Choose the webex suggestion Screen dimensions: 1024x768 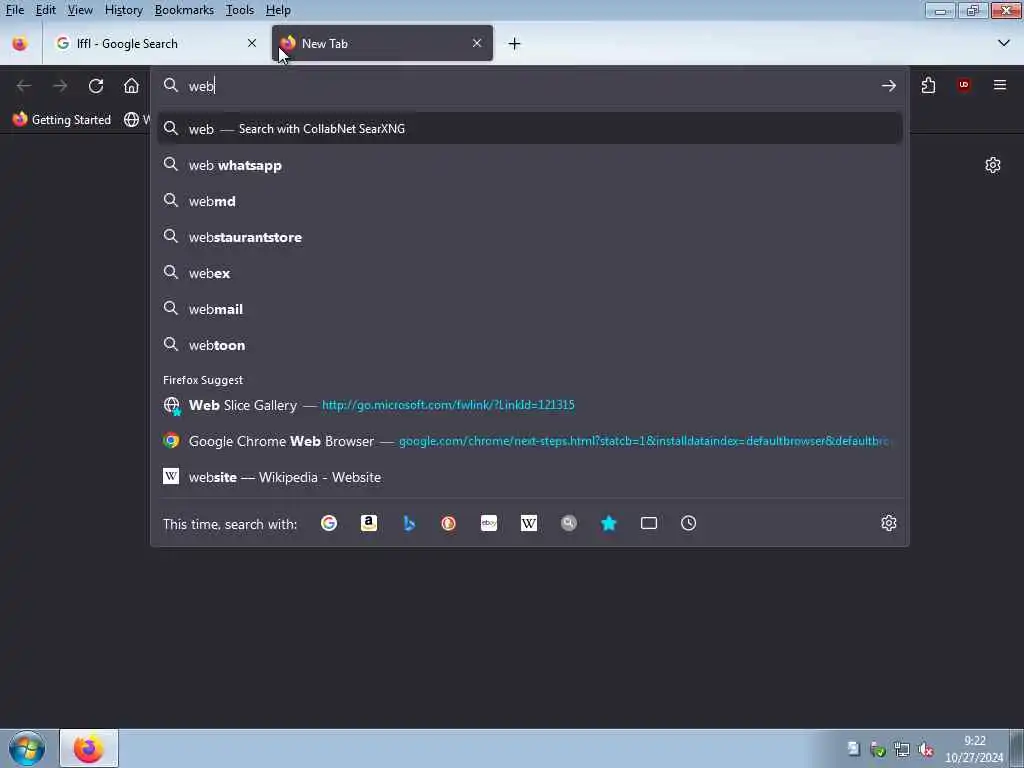click(x=530, y=273)
